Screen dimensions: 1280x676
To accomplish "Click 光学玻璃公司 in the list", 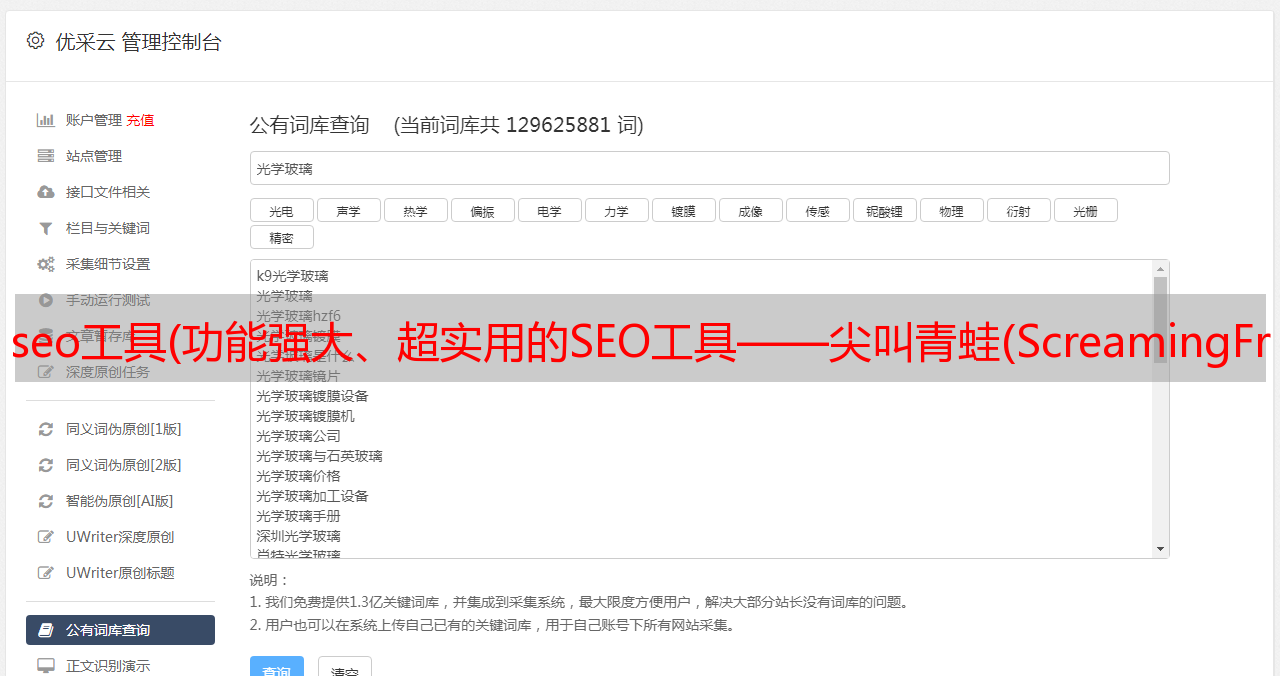I will (x=298, y=436).
